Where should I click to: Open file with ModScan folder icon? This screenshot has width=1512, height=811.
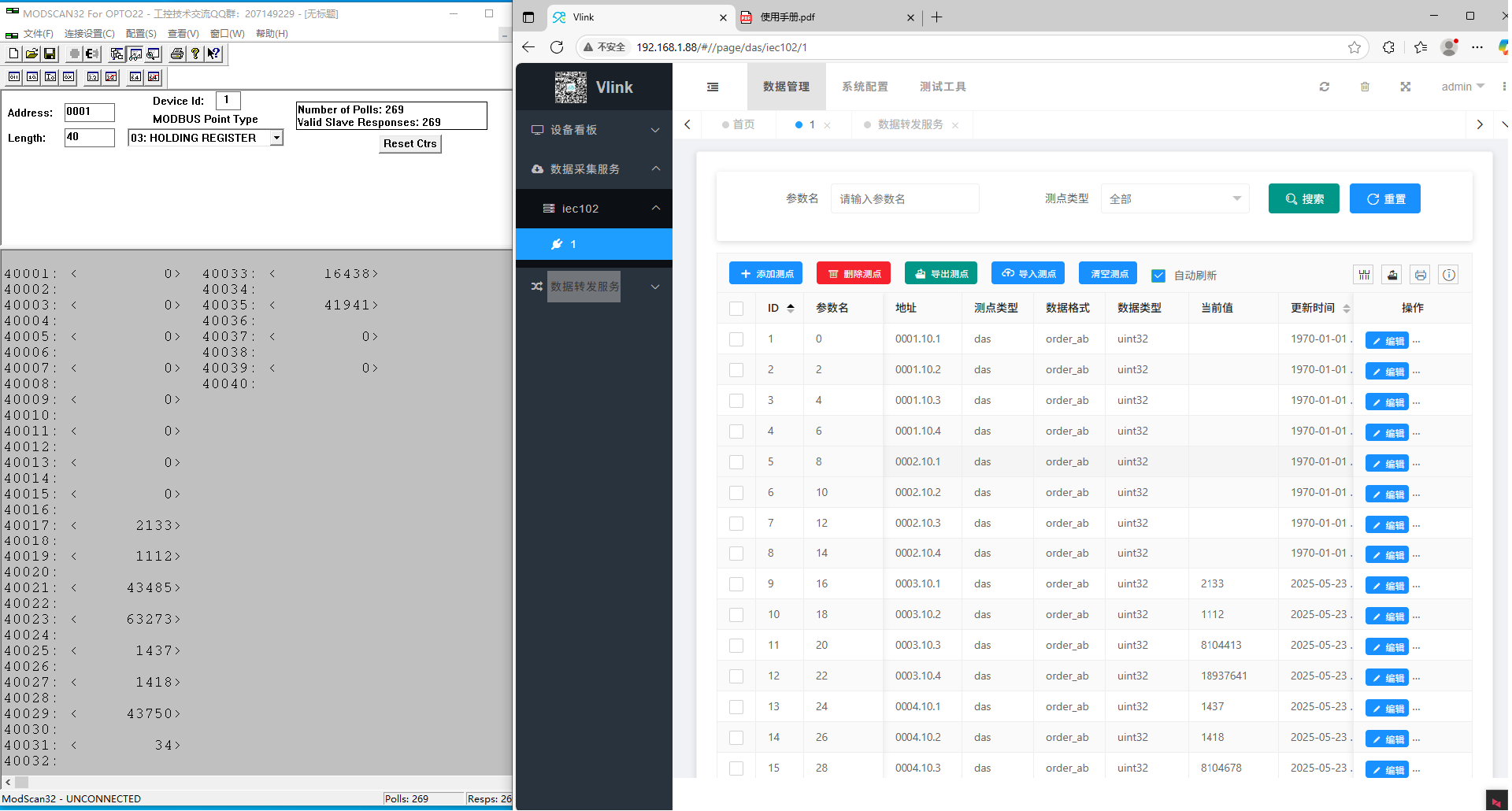31,54
